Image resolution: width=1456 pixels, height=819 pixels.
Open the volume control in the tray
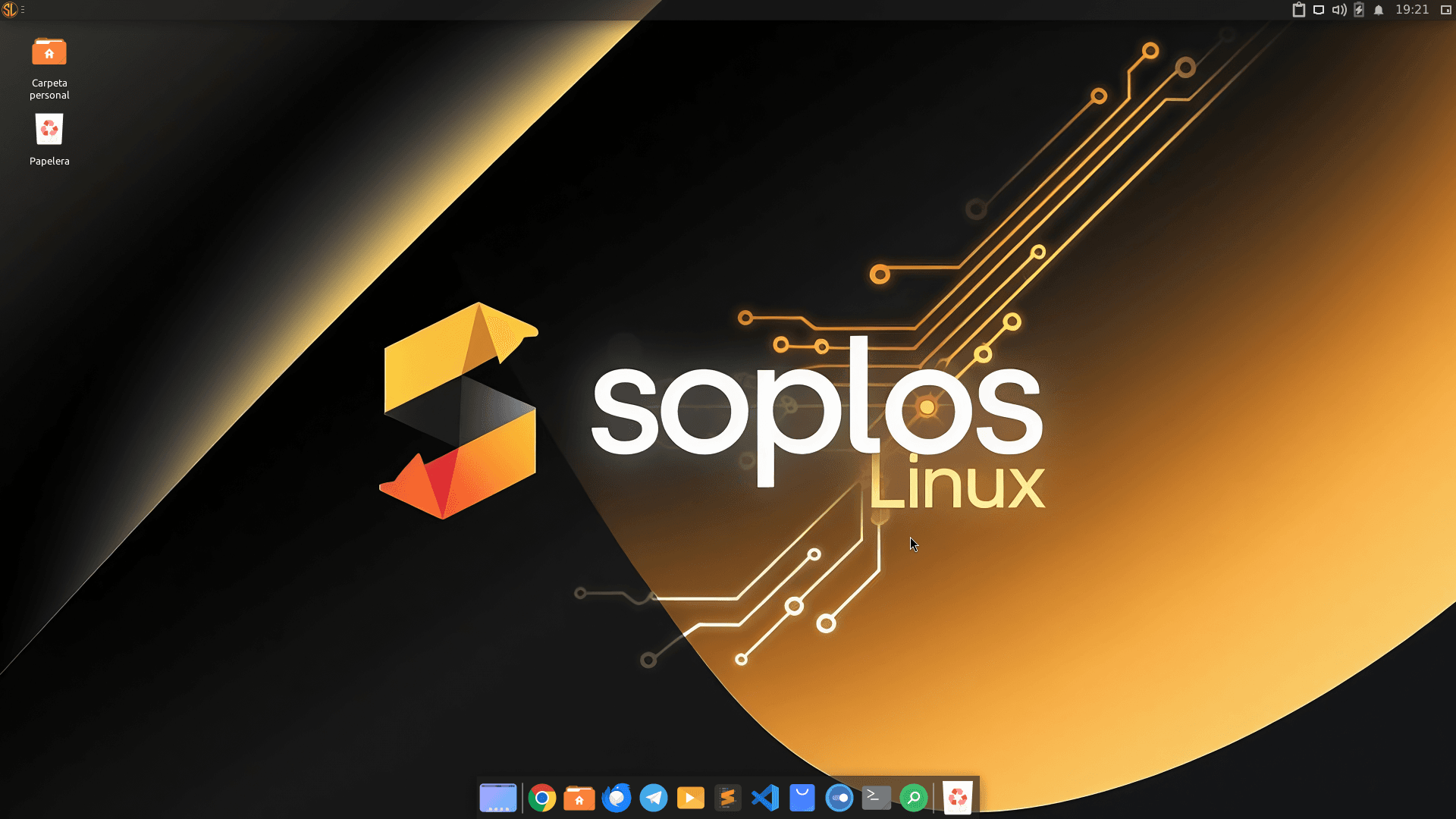click(x=1339, y=10)
